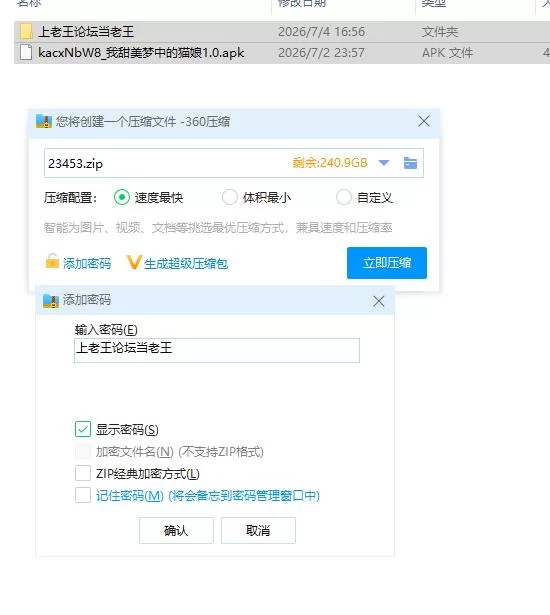
Task: Enable ZIP经典加密方式 checkbox
Action: pyautogui.click(x=83, y=473)
